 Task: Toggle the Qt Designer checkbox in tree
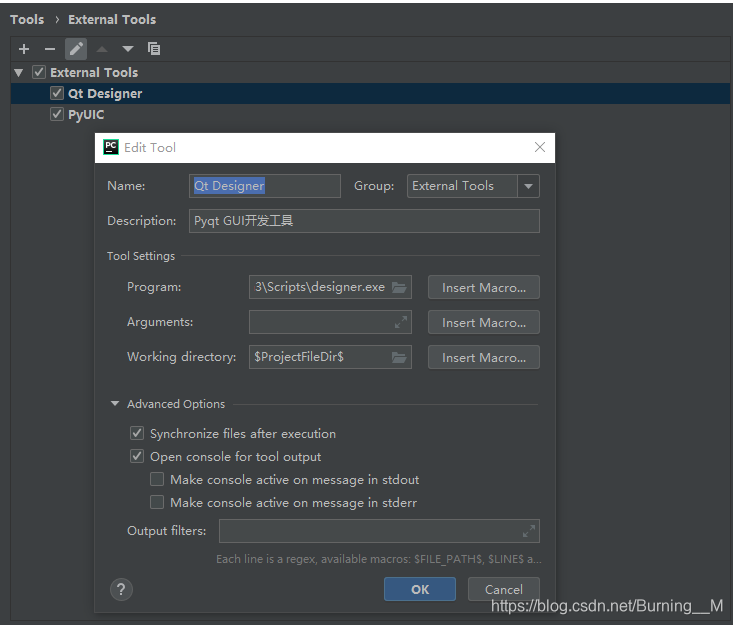[x=57, y=93]
